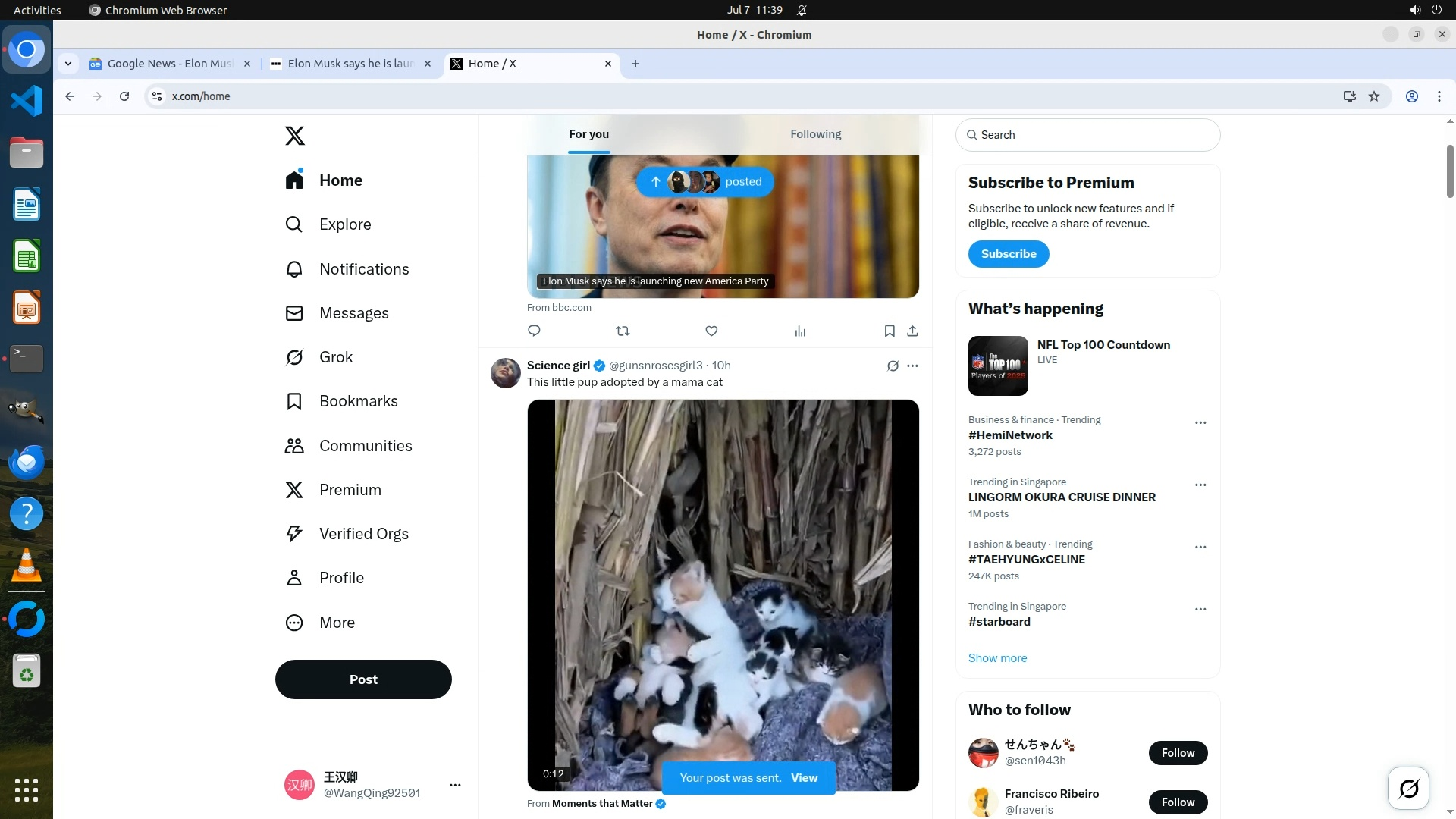Click Show more under trends
Image resolution: width=1456 pixels, height=819 pixels.
(997, 658)
